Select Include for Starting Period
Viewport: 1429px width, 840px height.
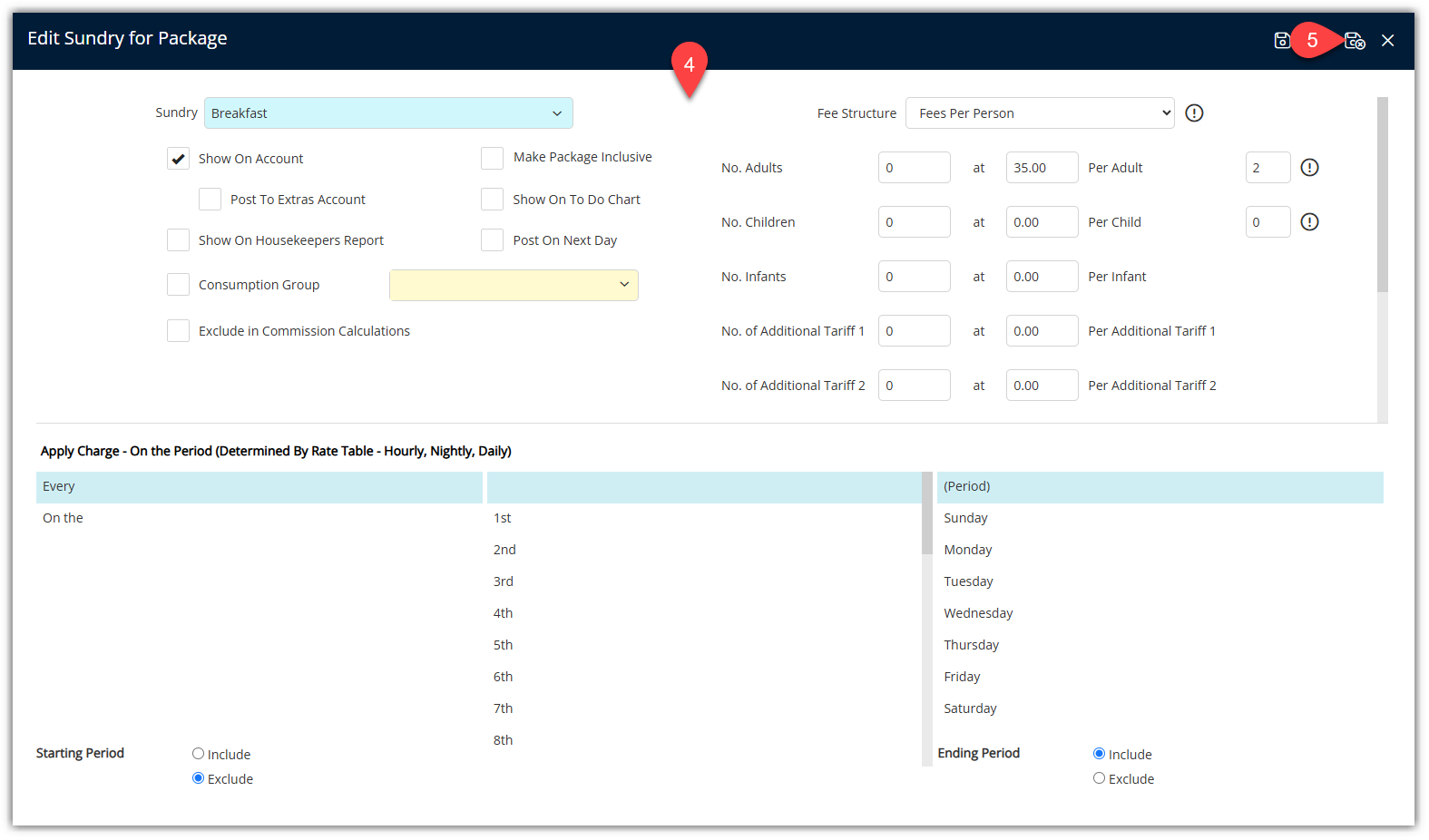point(198,754)
